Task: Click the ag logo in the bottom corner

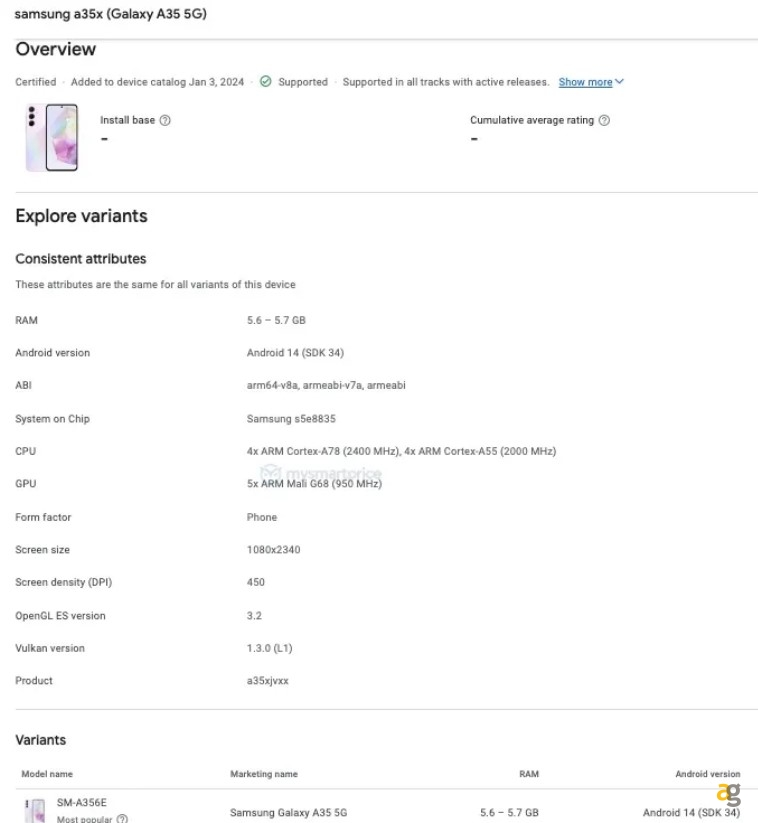Action: click(729, 791)
